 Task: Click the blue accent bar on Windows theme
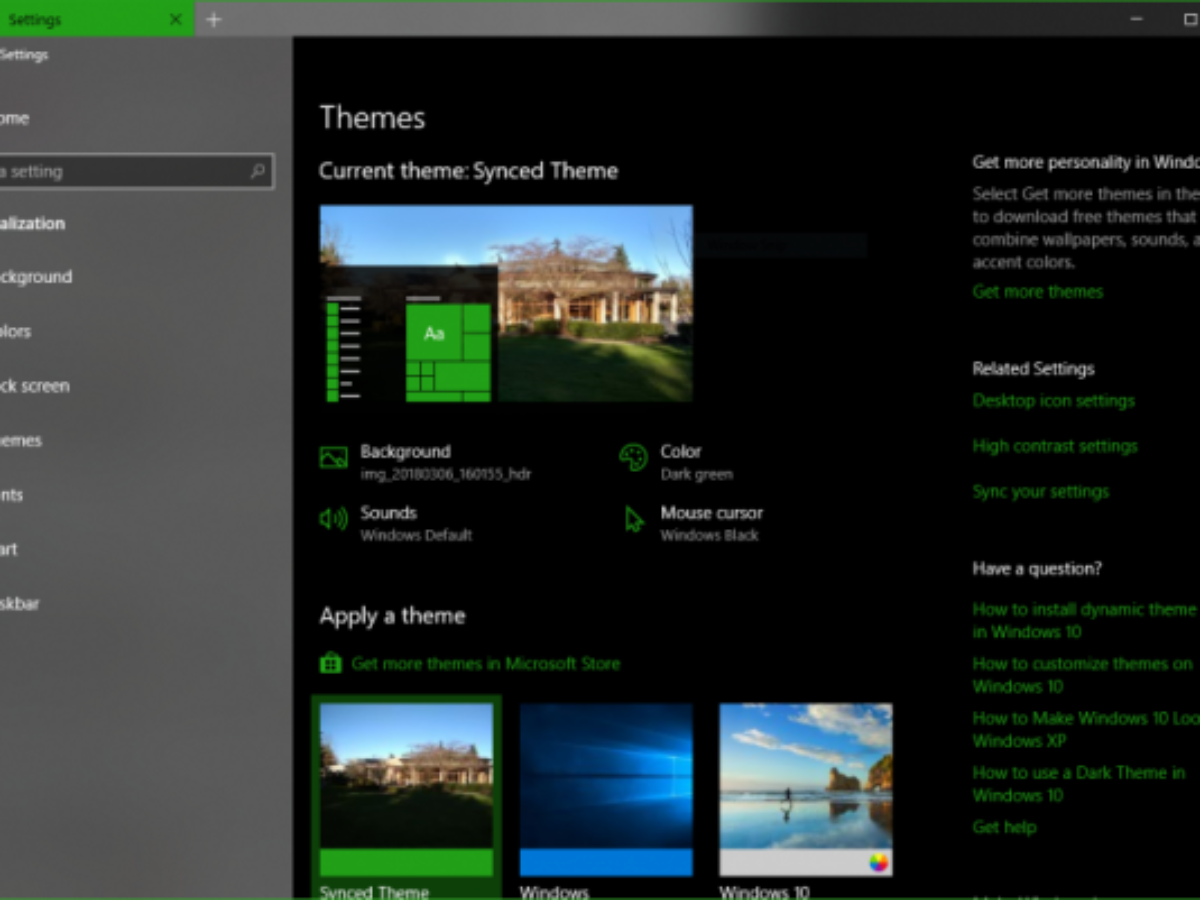click(606, 863)
